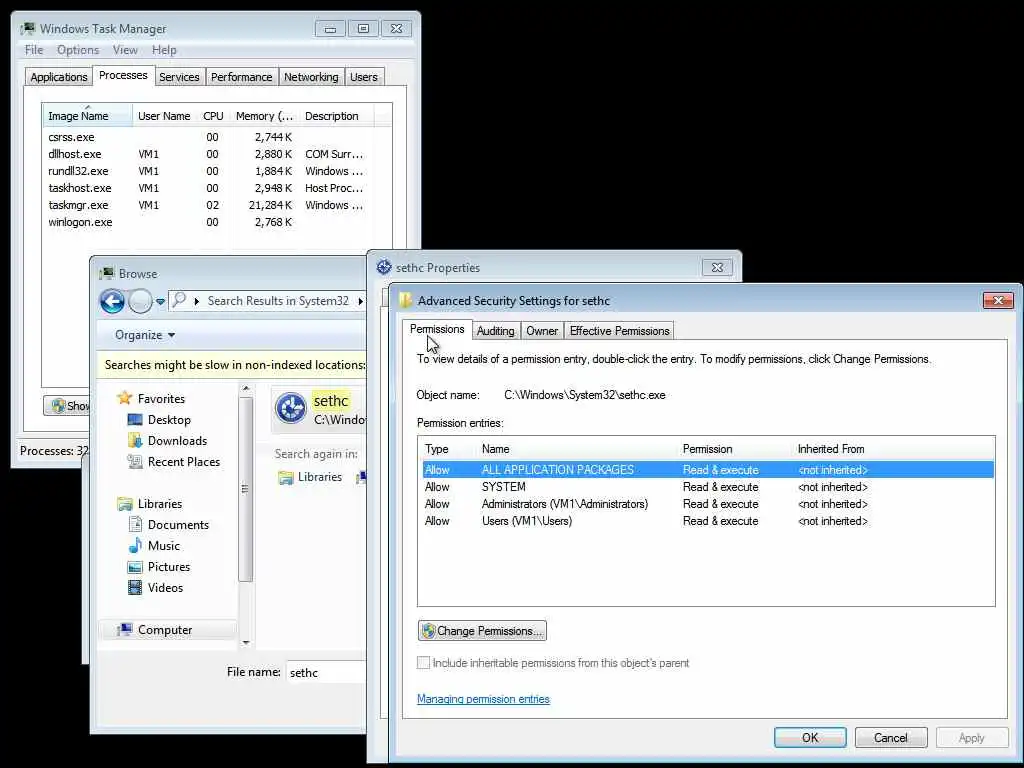The image size is (1024, 768).
Task: Open the File menu in Task Manager
Action: 34,50
